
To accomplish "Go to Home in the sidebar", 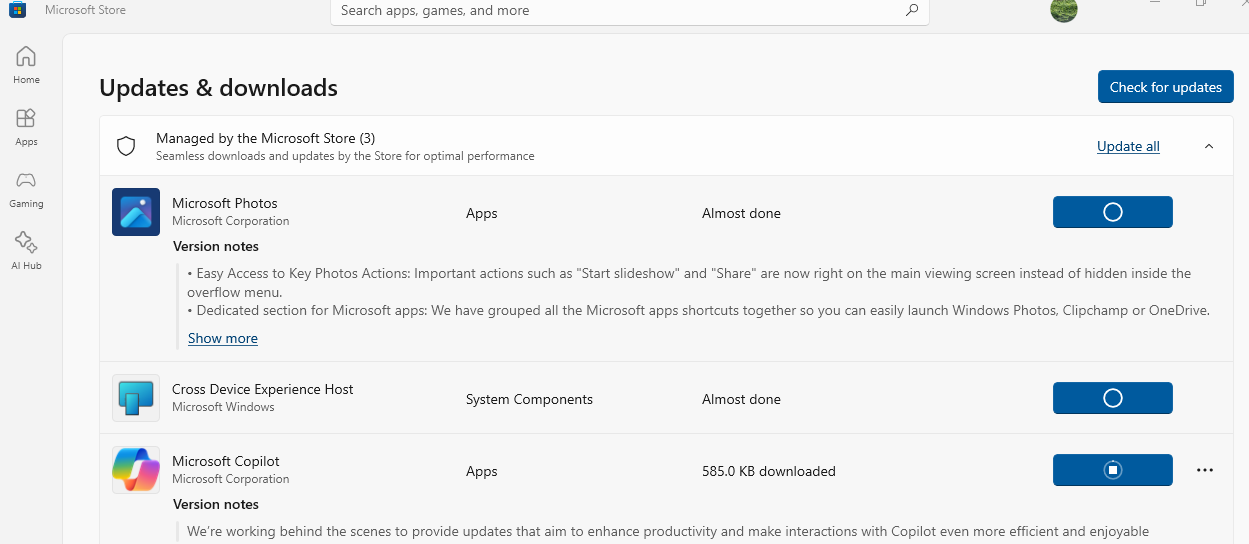I will coord(26,65).
